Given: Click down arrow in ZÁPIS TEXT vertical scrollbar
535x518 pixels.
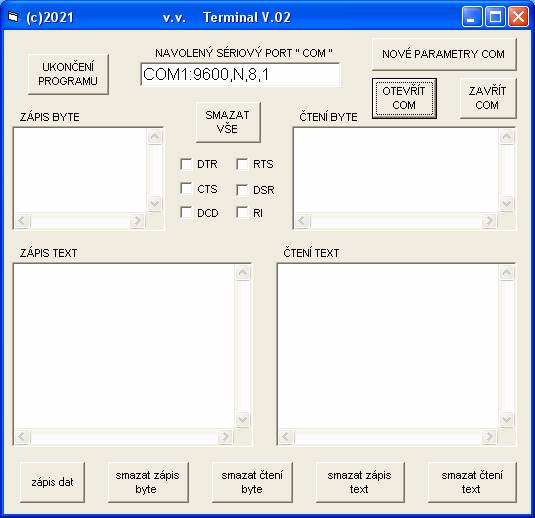Looking at the screenshot, I should pos(243,419).
